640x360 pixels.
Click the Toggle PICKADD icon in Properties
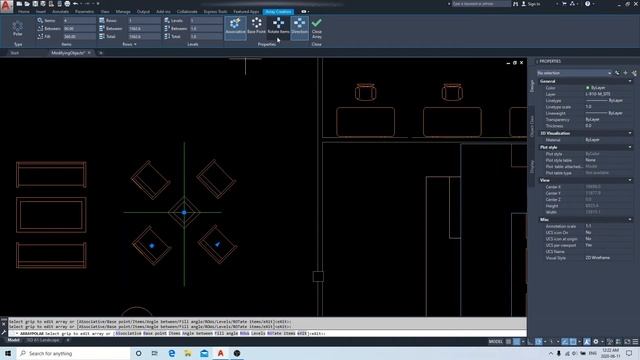(617, 73)
